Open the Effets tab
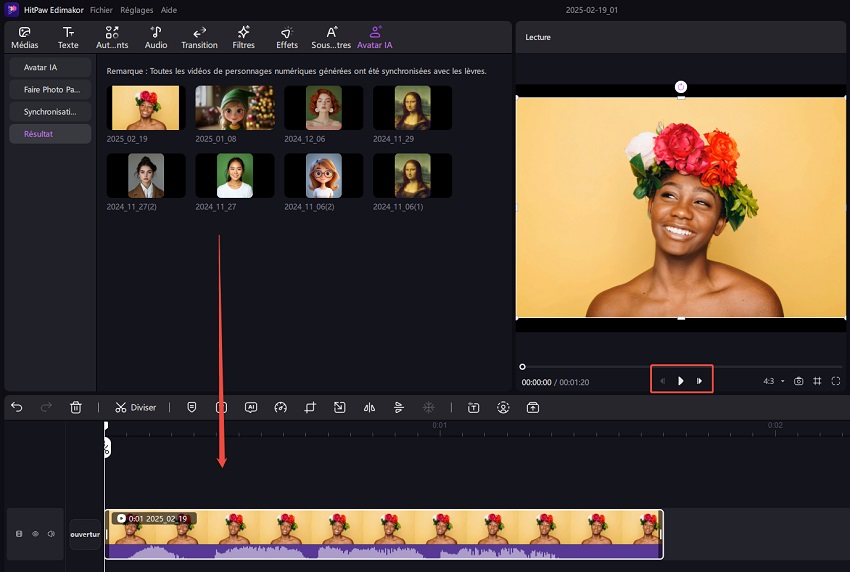 coord(287,37)
